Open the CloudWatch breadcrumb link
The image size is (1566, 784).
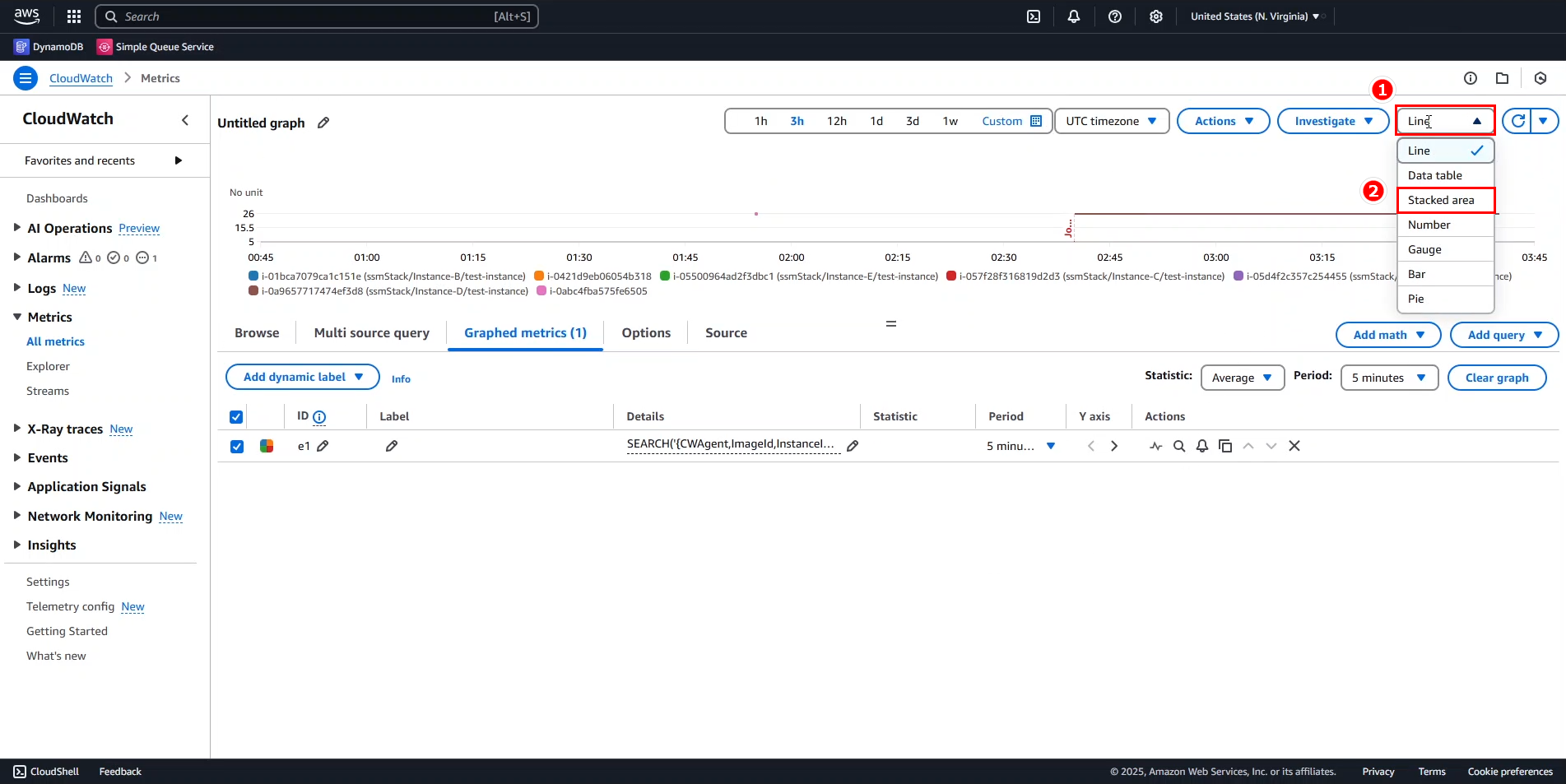pos(80,77)
